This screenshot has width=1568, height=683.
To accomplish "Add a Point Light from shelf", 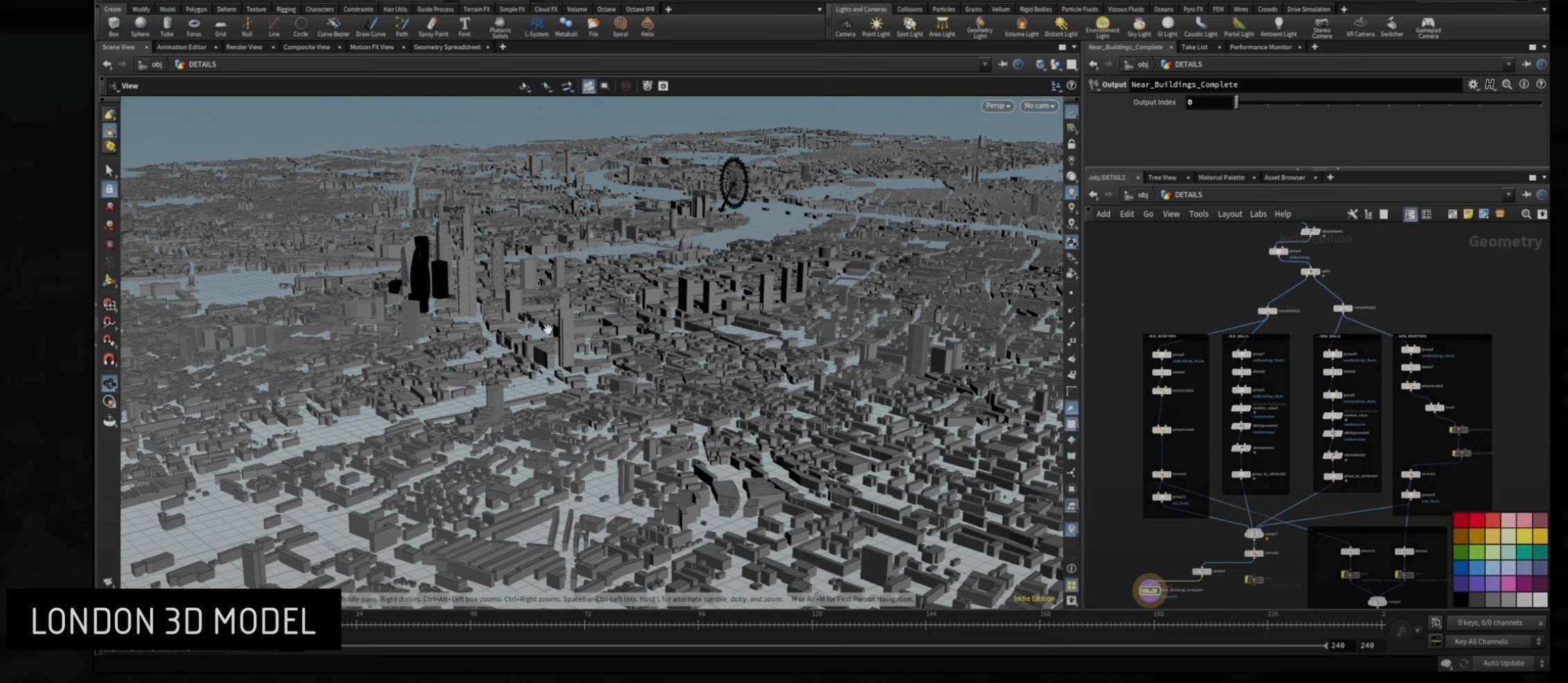I will click(x=876, y=27).
